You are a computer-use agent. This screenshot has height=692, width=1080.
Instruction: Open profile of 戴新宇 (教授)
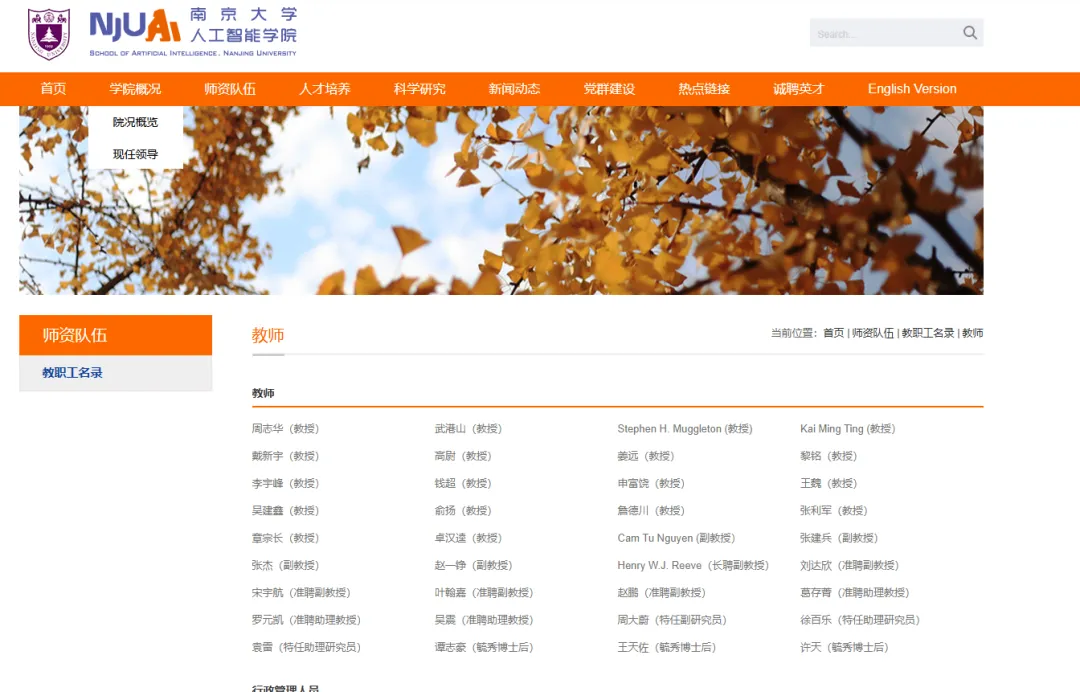(285, 456)
